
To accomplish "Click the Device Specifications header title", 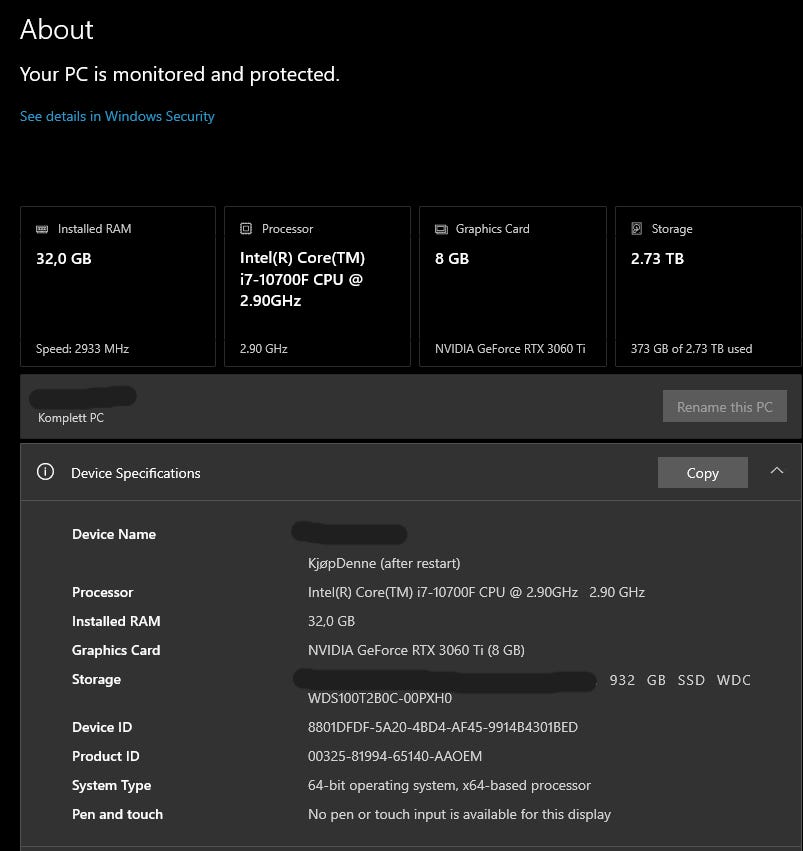I will click(136, 473).
